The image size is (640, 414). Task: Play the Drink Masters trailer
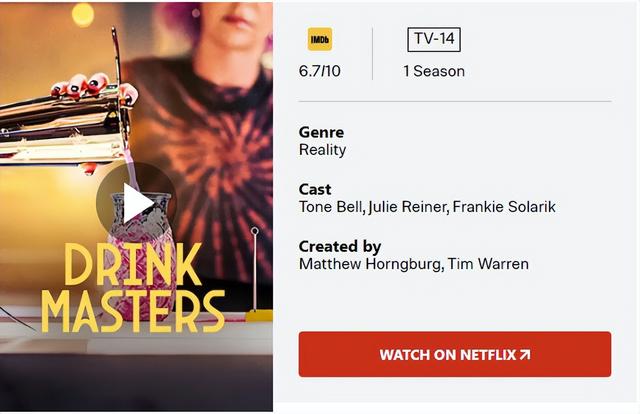[x=136, y=203]
